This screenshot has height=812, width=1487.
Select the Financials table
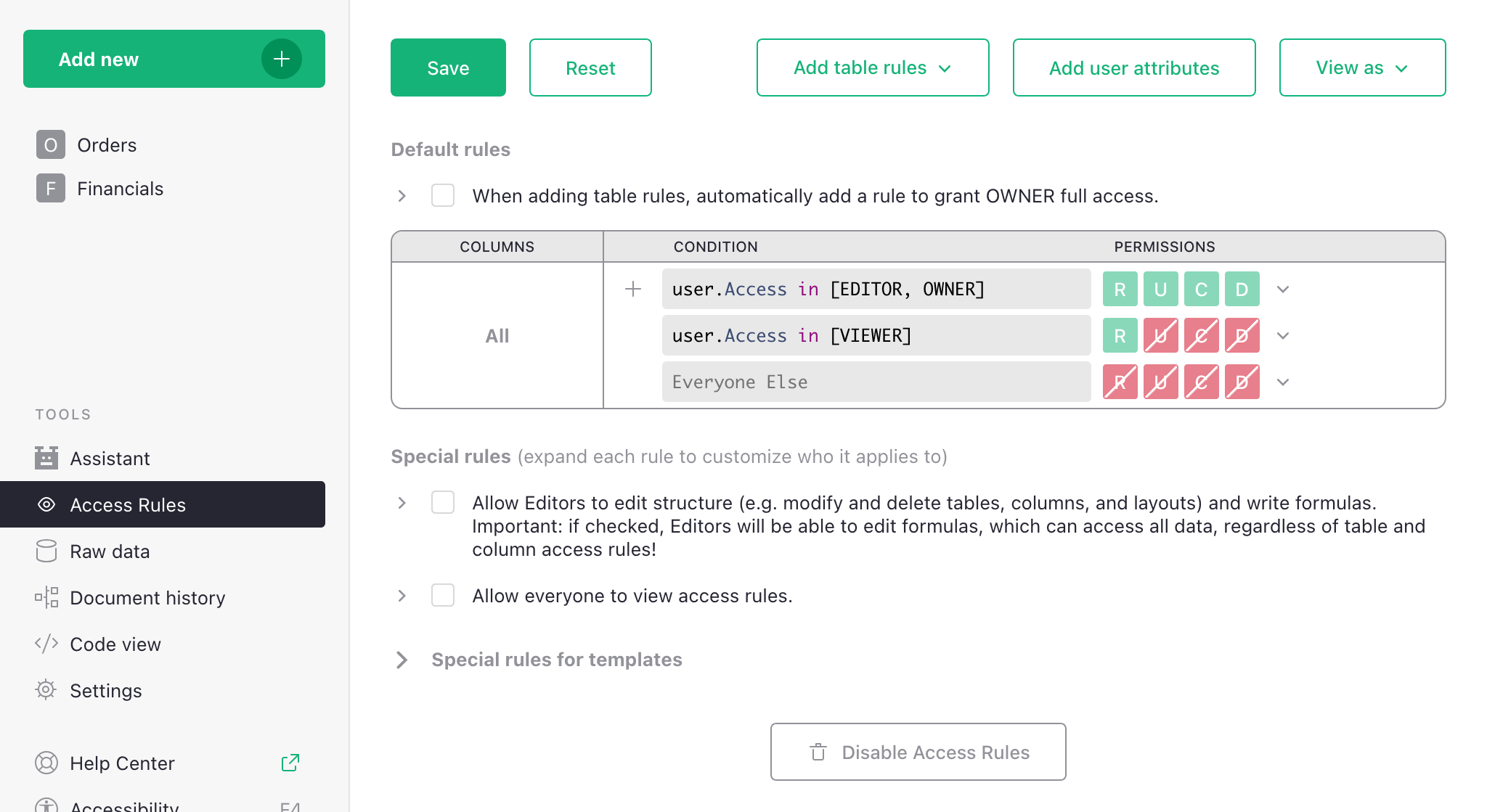pyautogui.click(x=120, y=188)
